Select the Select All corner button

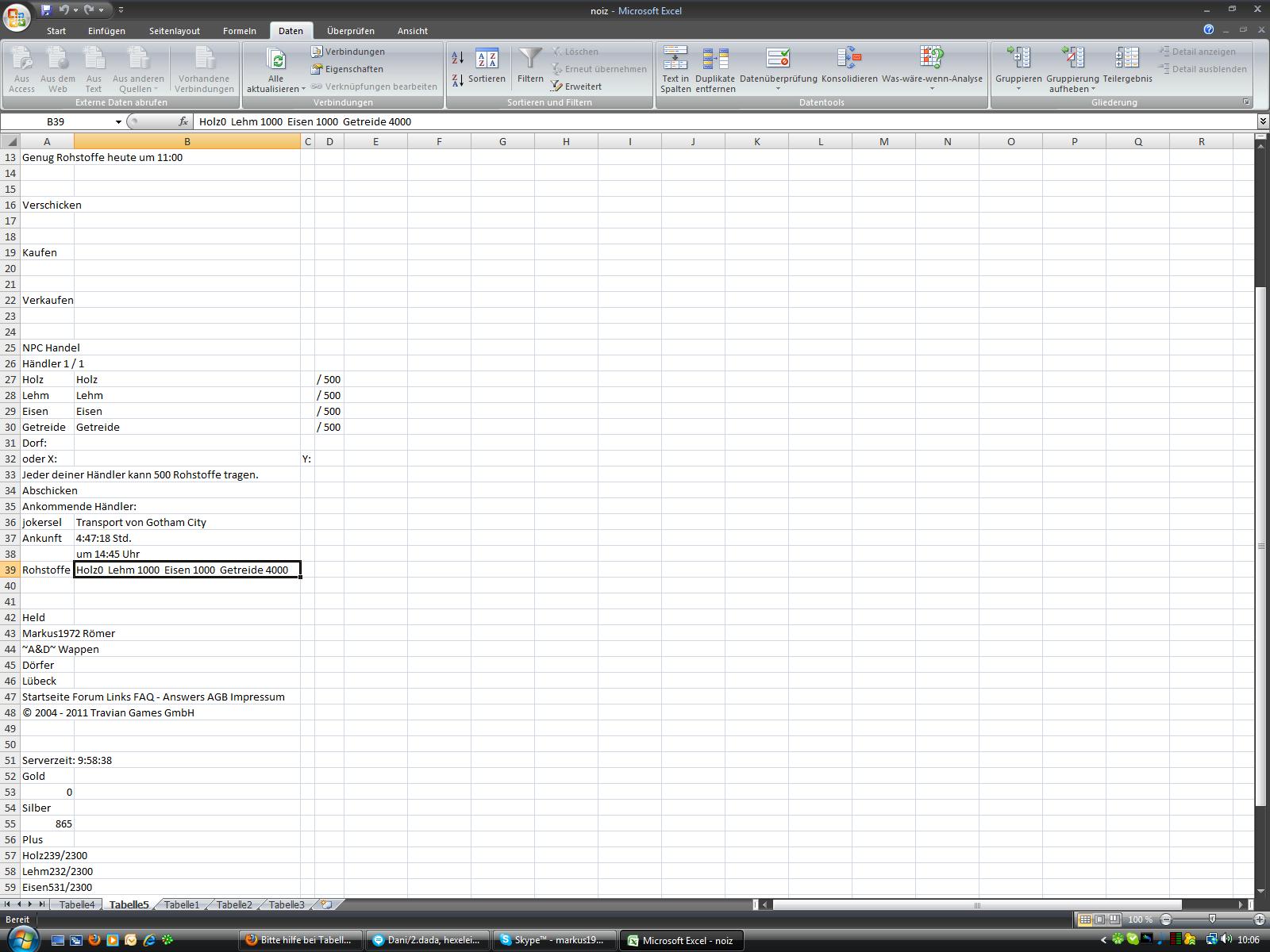[10, 141]
